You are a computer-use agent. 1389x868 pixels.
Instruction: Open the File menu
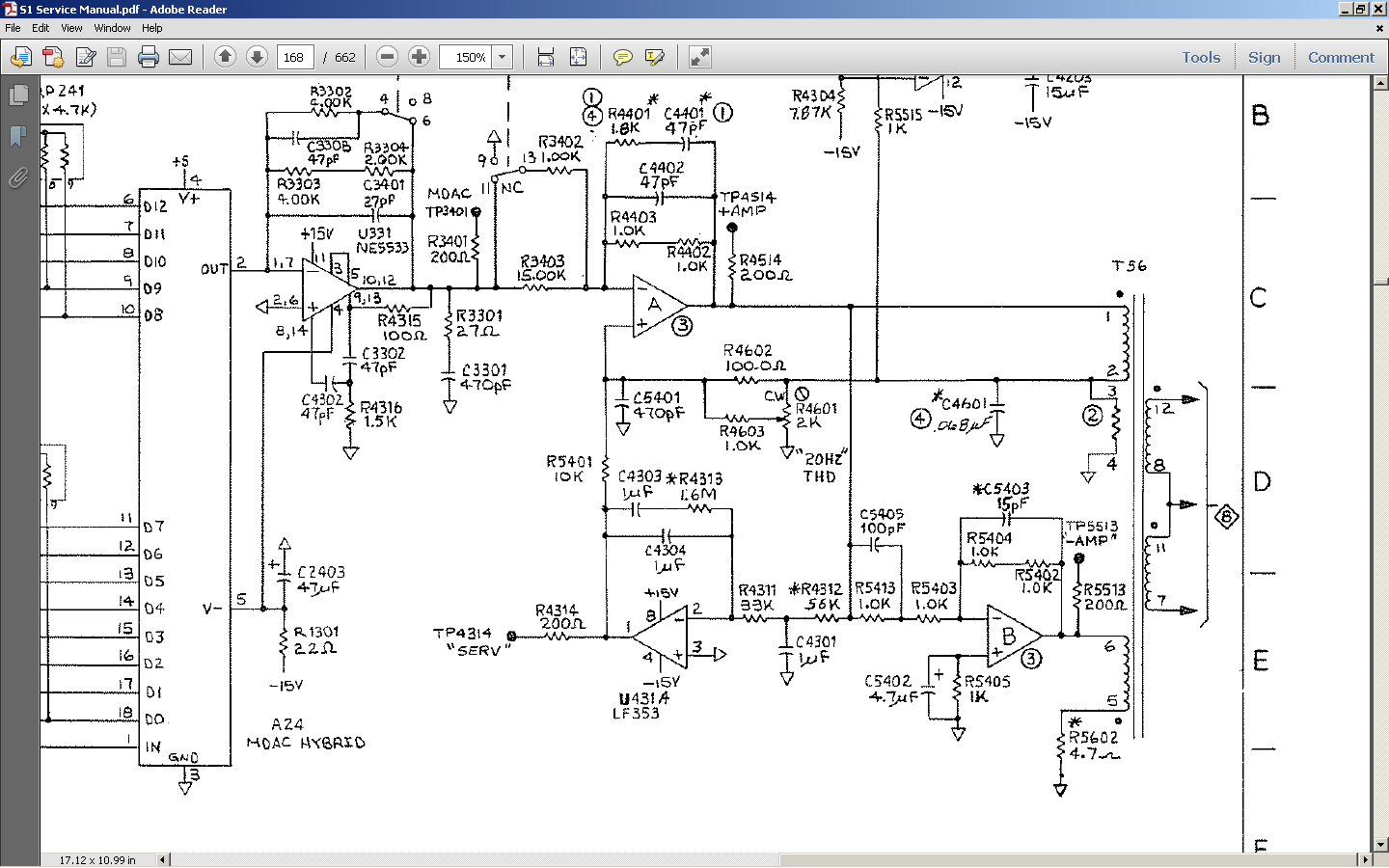pyautogui.click(x=13, y=28)
